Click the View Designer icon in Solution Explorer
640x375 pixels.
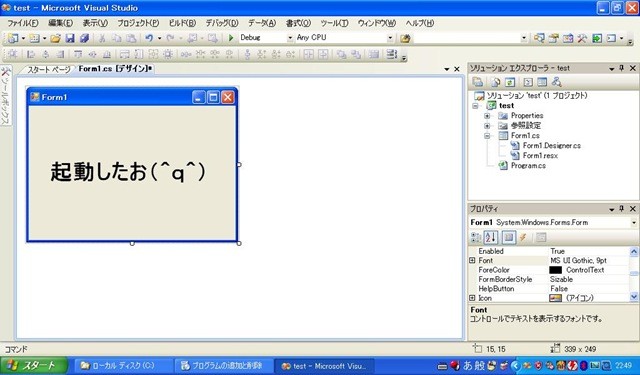coord(542,82)
